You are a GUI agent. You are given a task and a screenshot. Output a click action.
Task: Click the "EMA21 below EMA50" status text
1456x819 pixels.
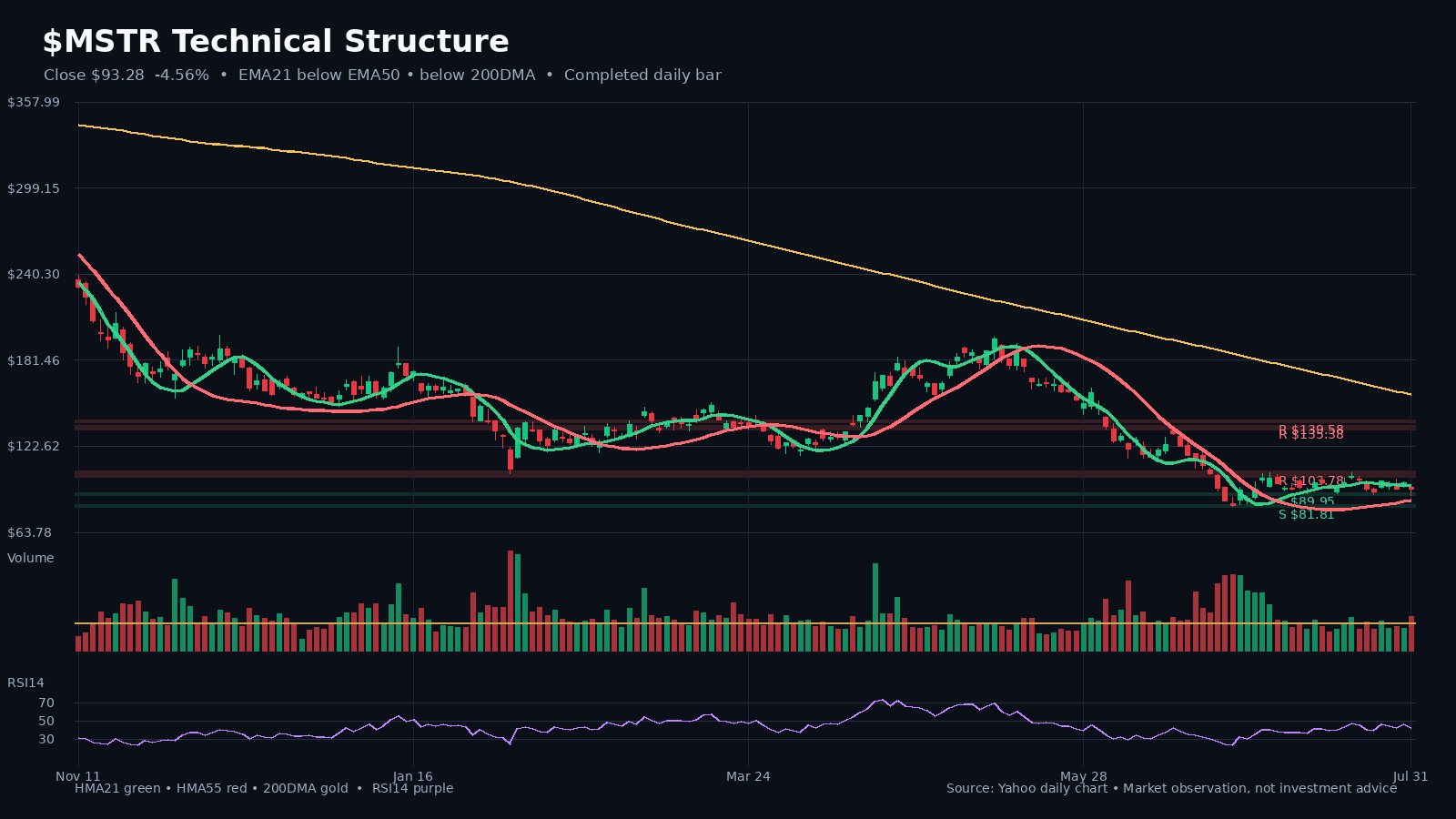319,76
